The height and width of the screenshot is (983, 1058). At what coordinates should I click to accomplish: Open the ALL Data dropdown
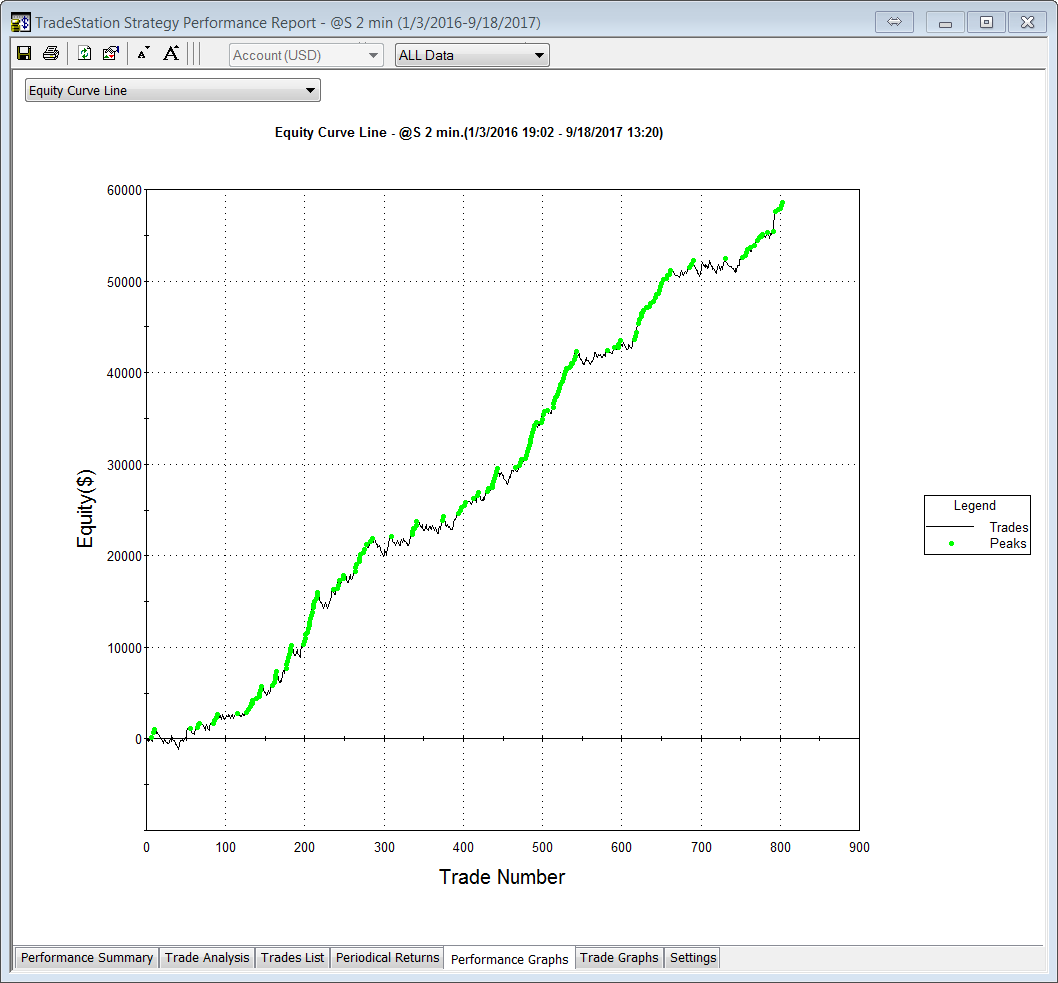coord(472,55)
